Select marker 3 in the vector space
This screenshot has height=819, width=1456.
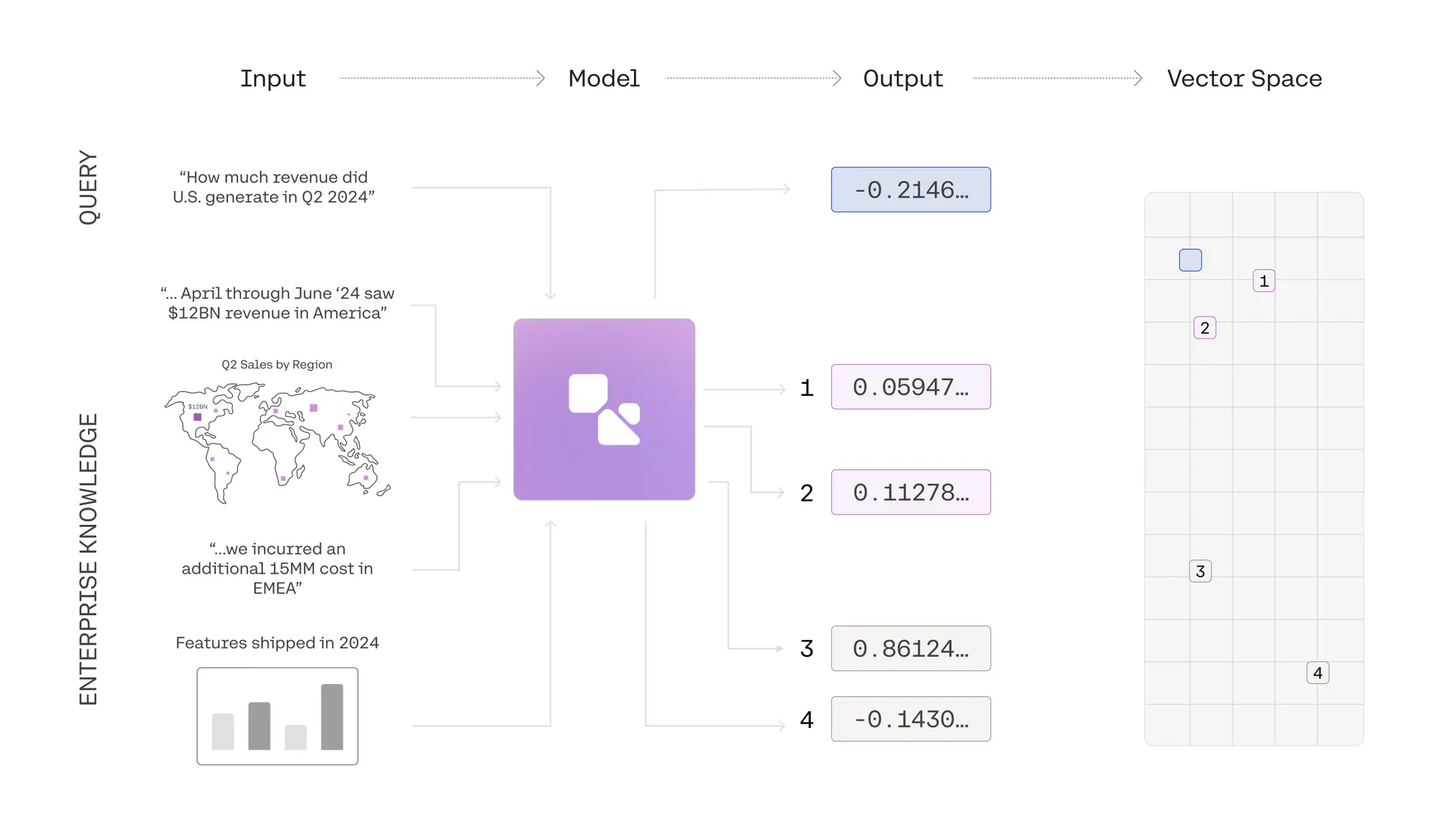pos(1200,571)
